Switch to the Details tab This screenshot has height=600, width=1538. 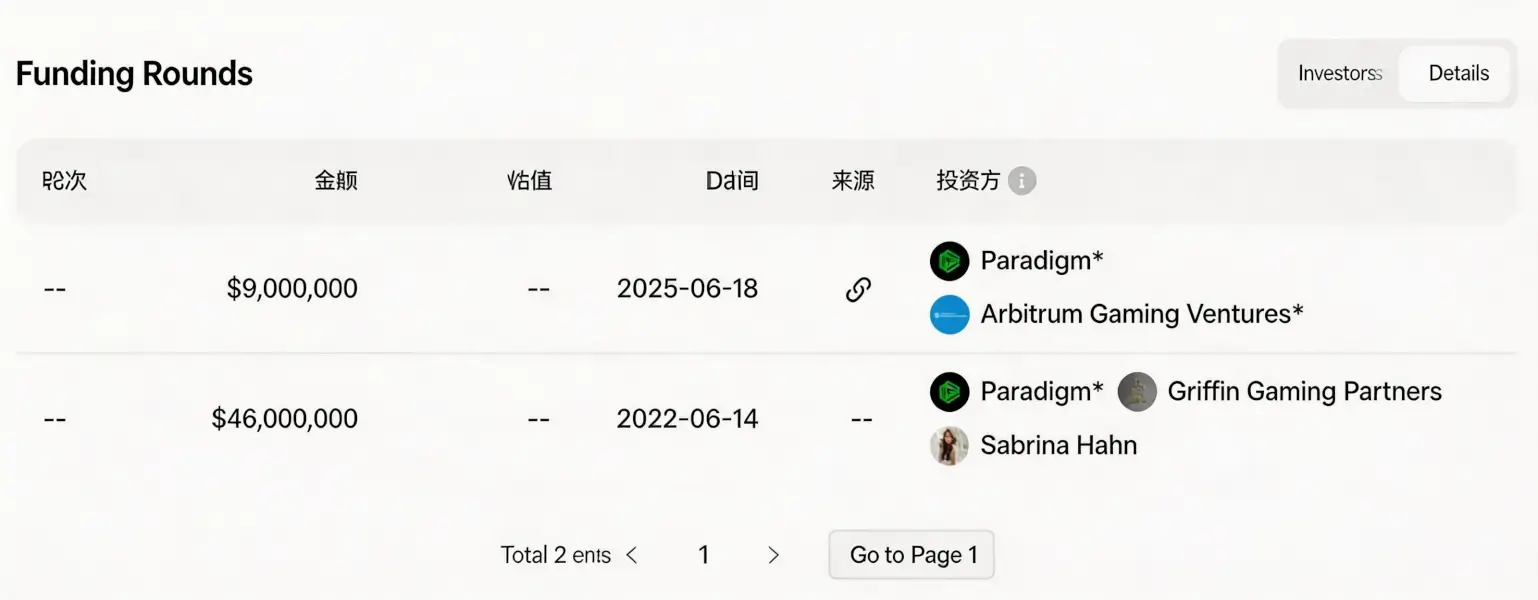(1458, 73)
